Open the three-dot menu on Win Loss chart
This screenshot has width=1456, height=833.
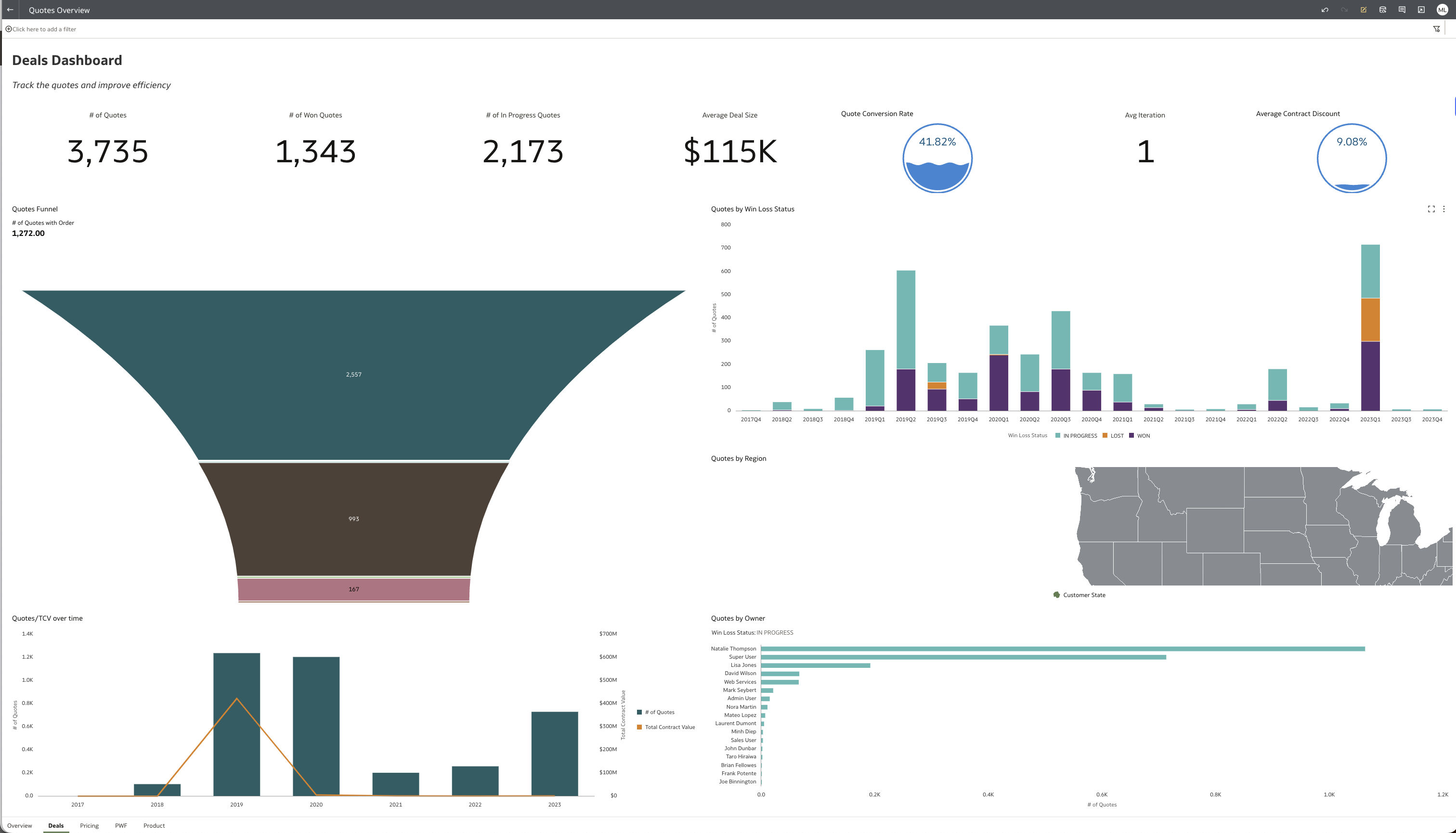(1443, 209)
